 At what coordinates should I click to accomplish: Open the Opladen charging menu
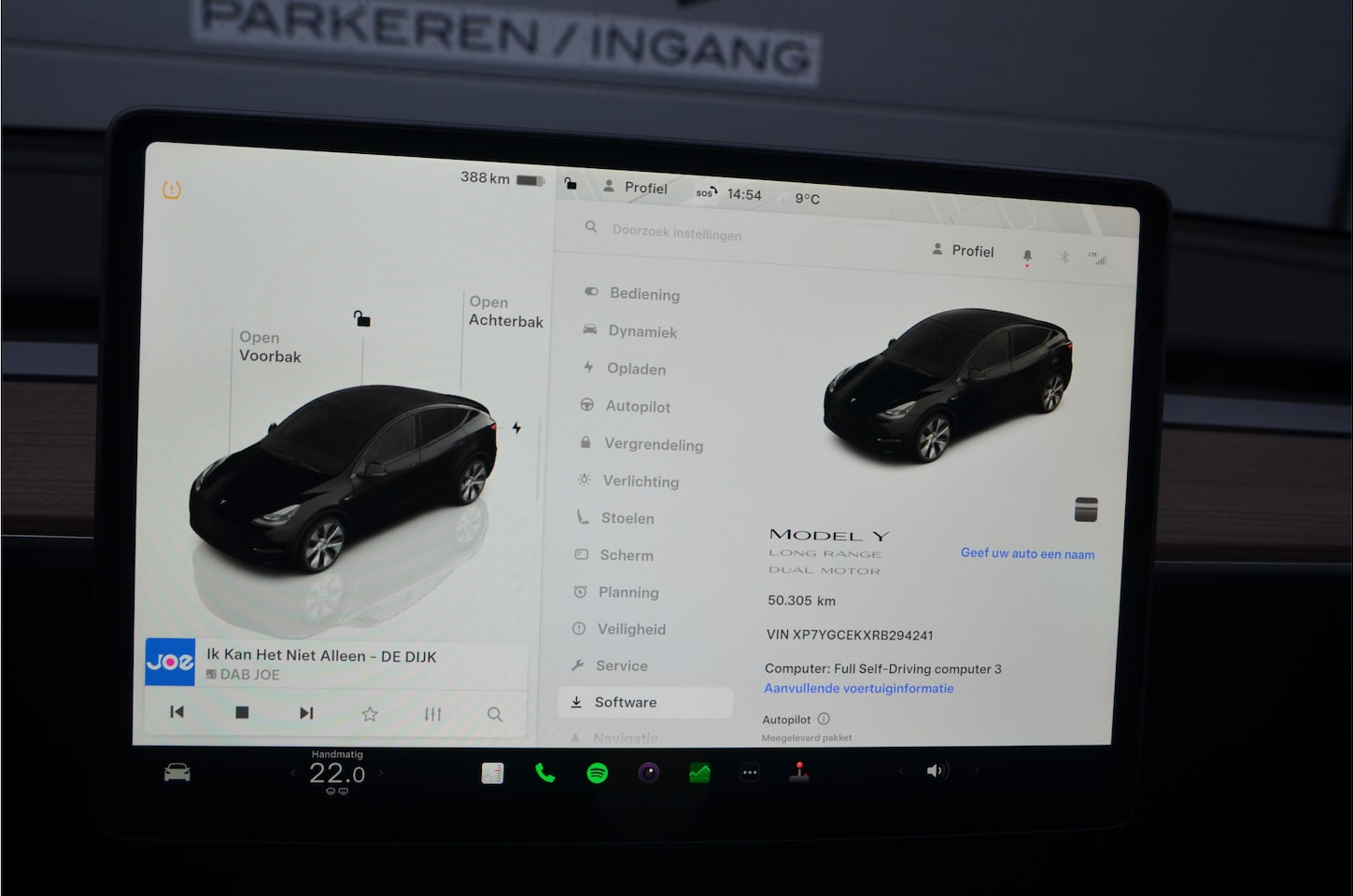click(x=635, y=369)
